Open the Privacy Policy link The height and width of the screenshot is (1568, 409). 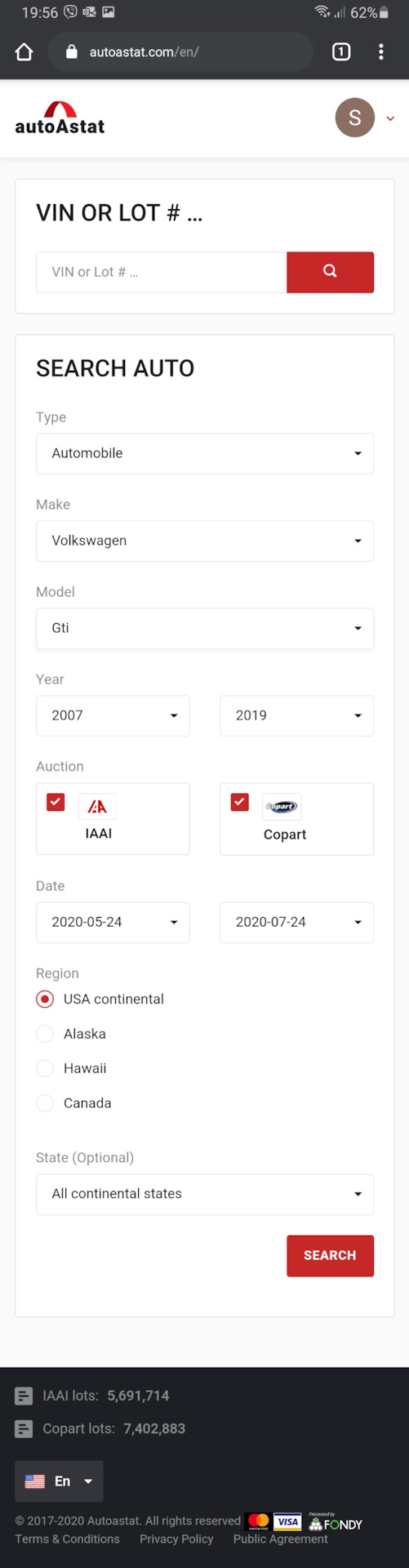[176, 1539]
